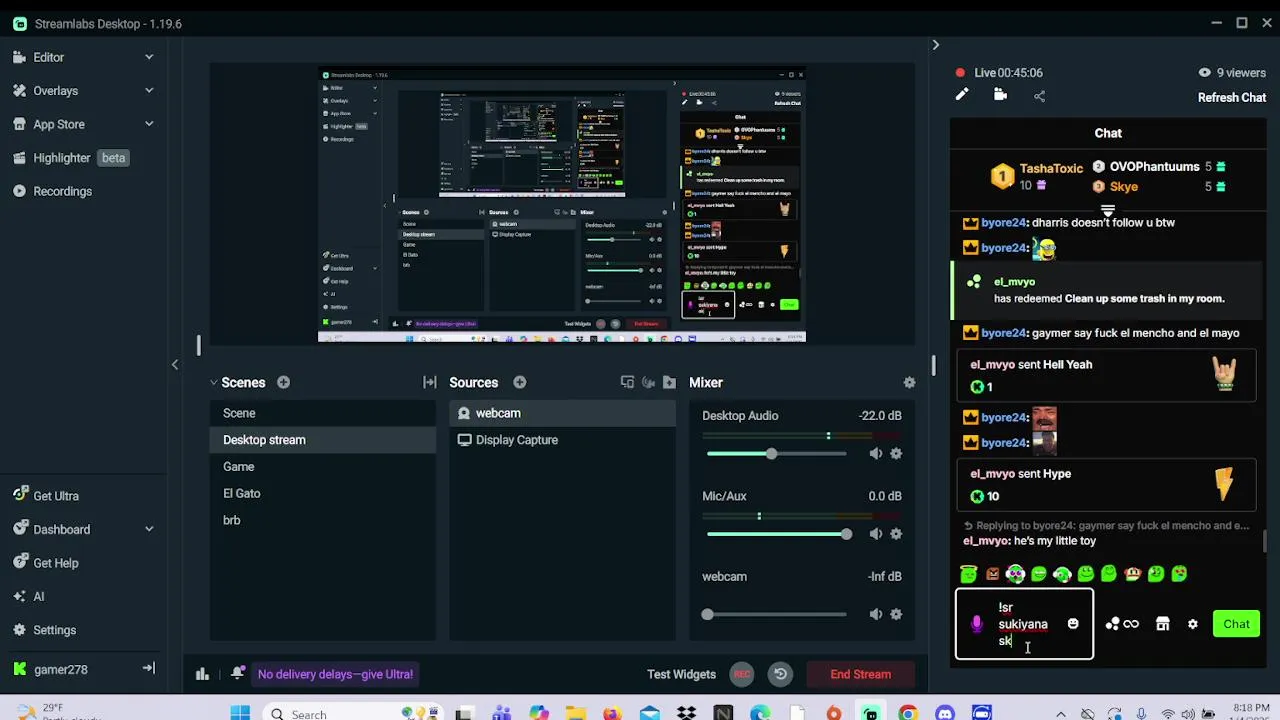Mute Desktop Audio

tap(876, 454)
